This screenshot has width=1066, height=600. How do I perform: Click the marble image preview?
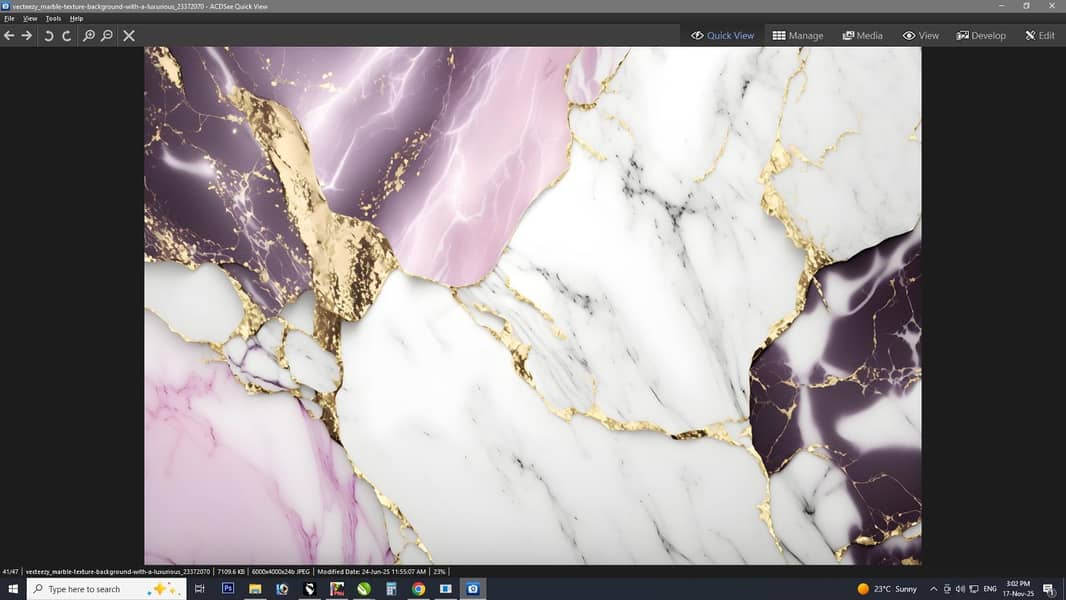point(532,305)
